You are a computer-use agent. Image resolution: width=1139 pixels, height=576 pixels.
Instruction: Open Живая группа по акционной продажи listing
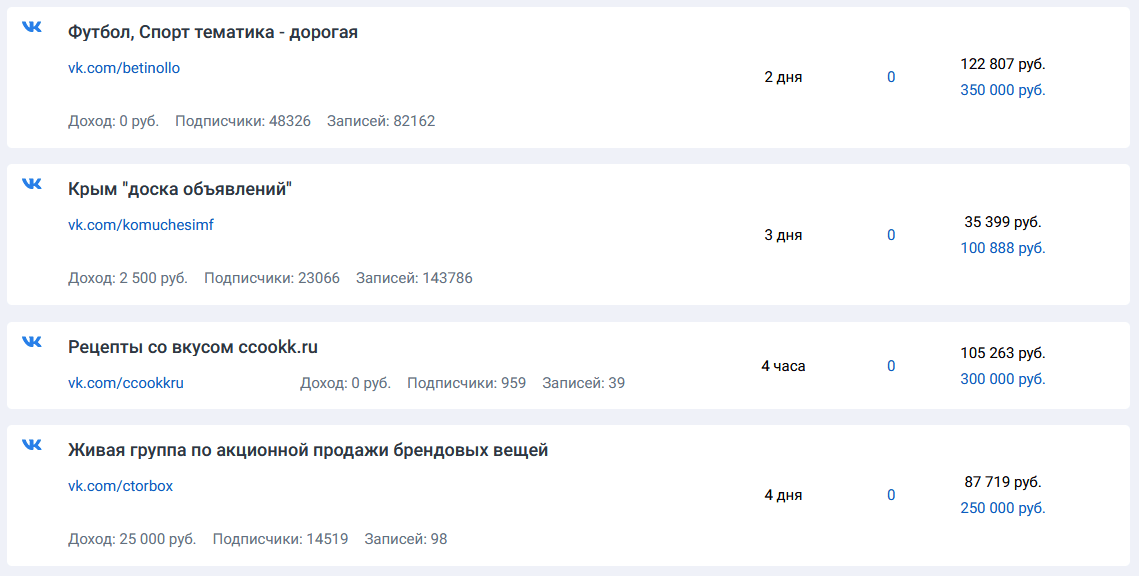pyautogui.click(x=307, y=450)
